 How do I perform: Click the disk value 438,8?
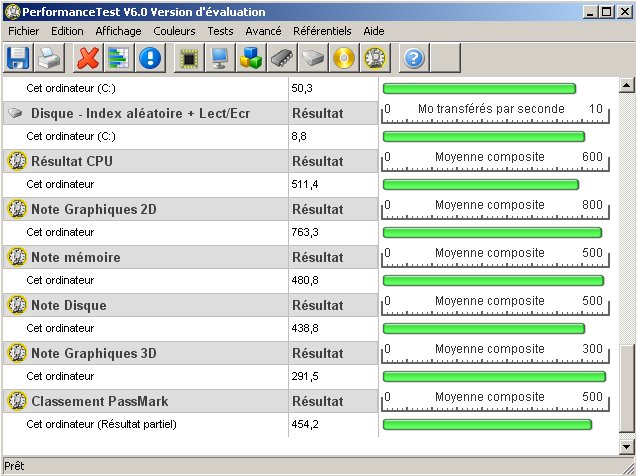coord(305,328)
